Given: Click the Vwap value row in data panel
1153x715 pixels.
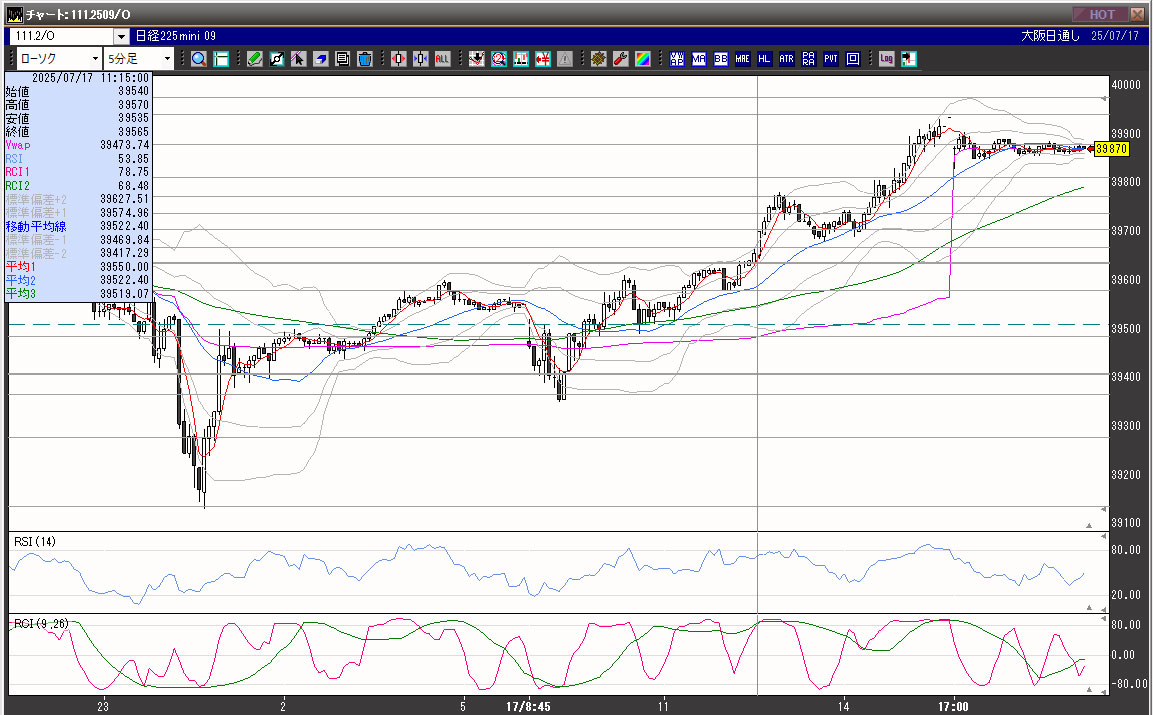Looking at the screenshot, I should [x=77, y=145].
